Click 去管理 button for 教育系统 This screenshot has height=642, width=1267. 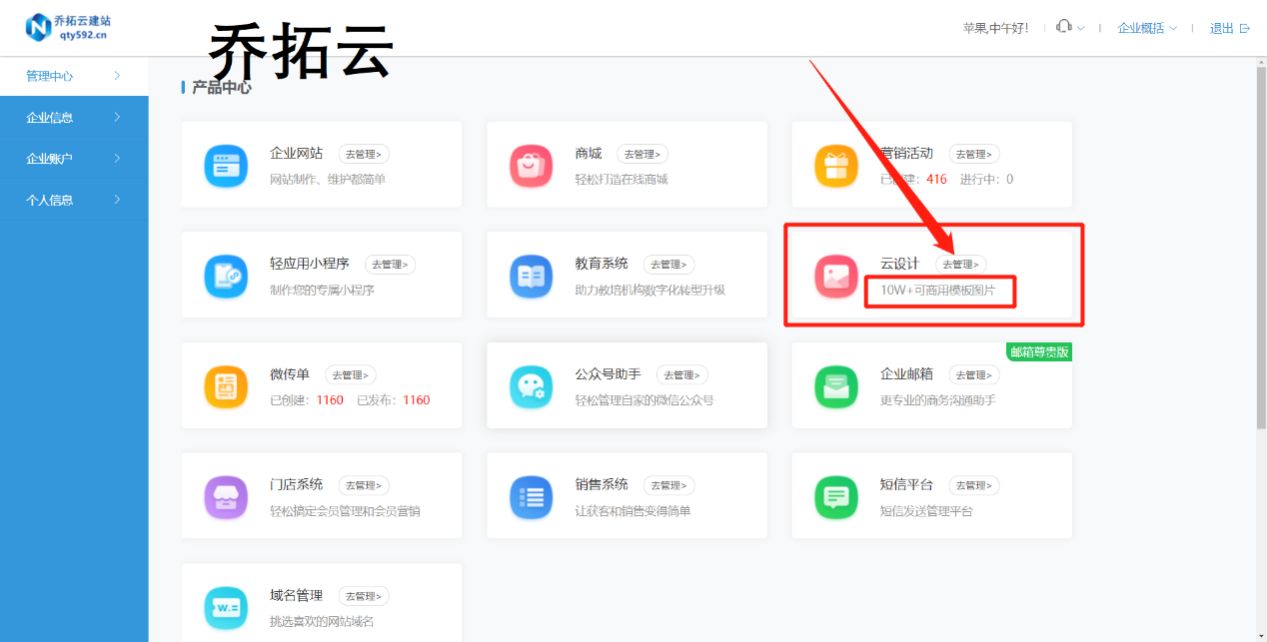pos(669,264)
